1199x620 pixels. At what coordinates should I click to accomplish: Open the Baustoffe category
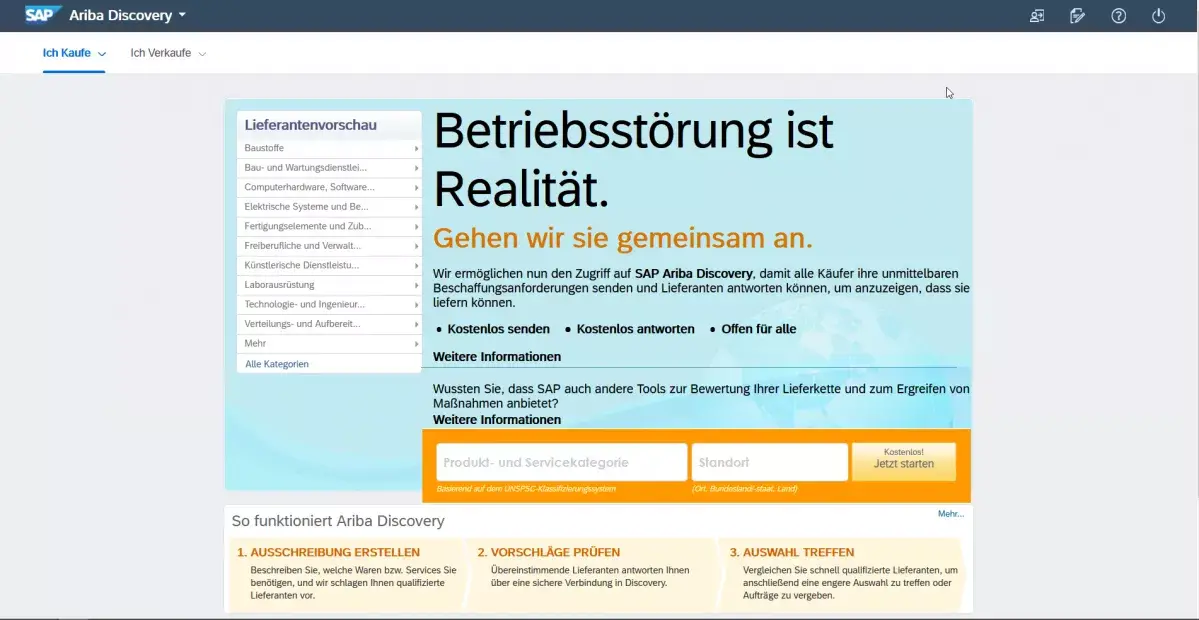pyautogui.click(x=329, y=148)
